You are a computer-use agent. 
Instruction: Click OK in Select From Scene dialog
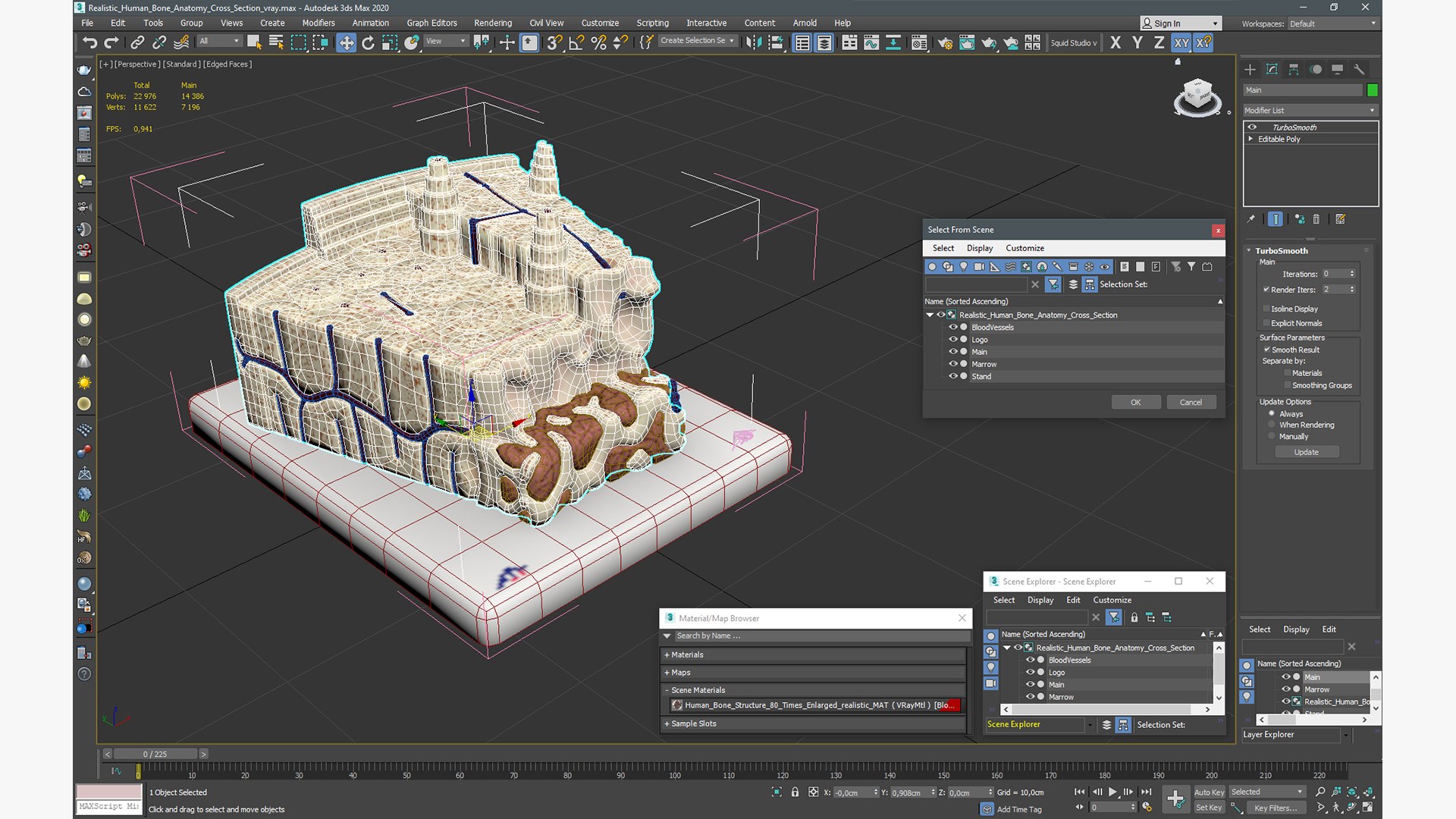tap(1135, 402)
